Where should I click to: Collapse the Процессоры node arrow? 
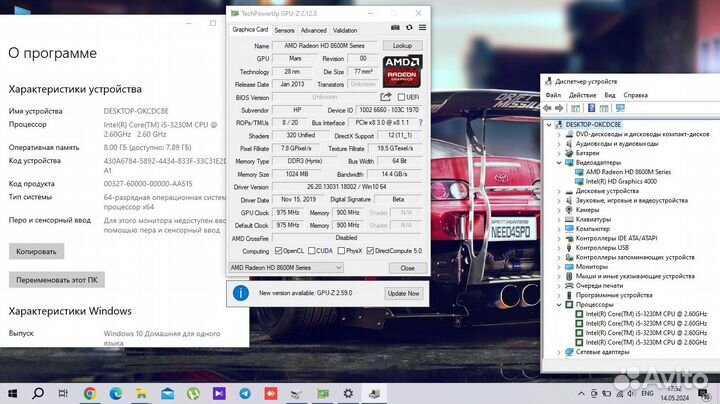(x=559, y=304)
